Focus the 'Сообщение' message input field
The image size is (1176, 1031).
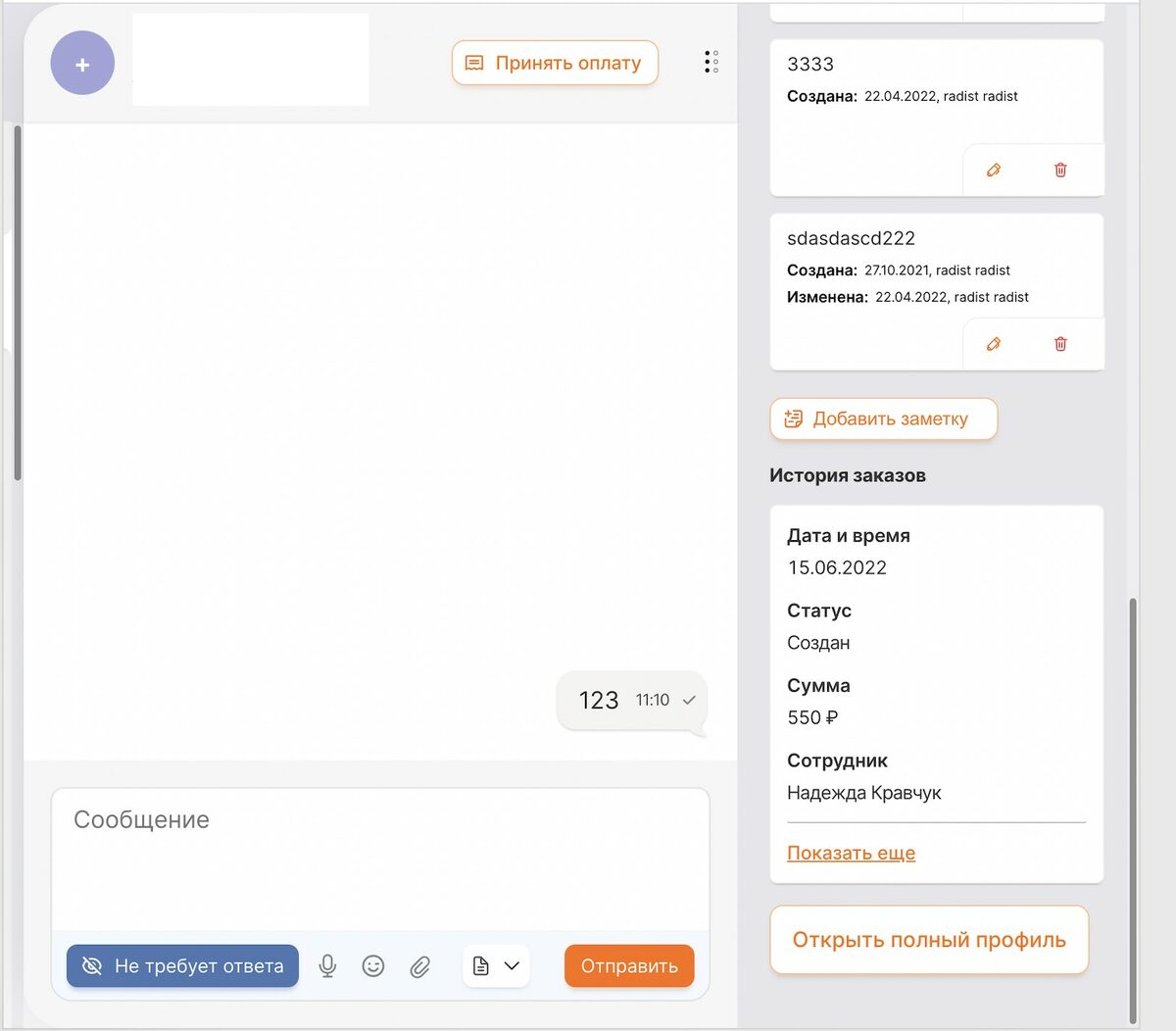(x=380, y=859)
